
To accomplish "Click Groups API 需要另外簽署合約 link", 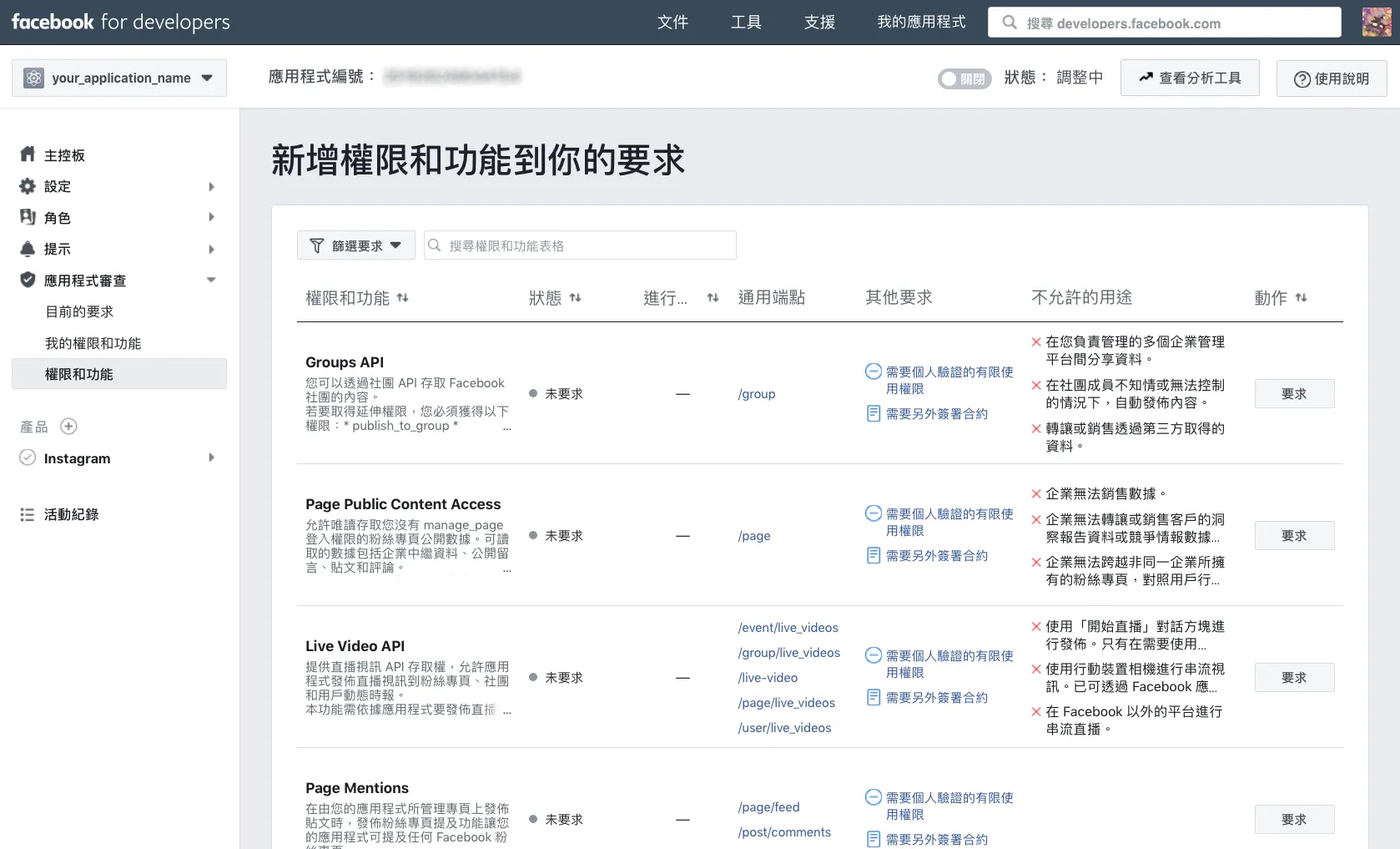I will 936,413.
